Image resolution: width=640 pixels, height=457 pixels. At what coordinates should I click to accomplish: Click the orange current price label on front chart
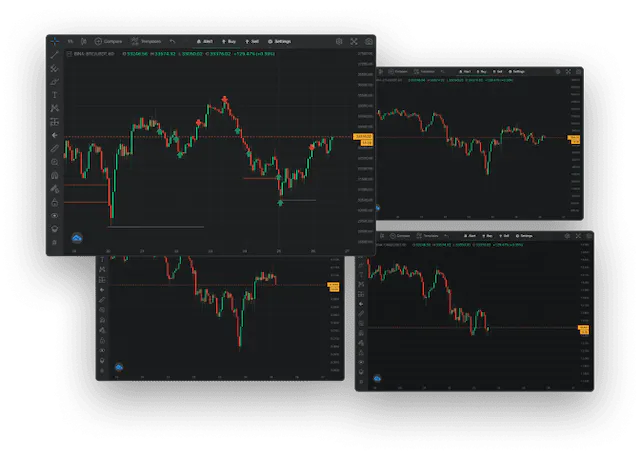point(364,138)
